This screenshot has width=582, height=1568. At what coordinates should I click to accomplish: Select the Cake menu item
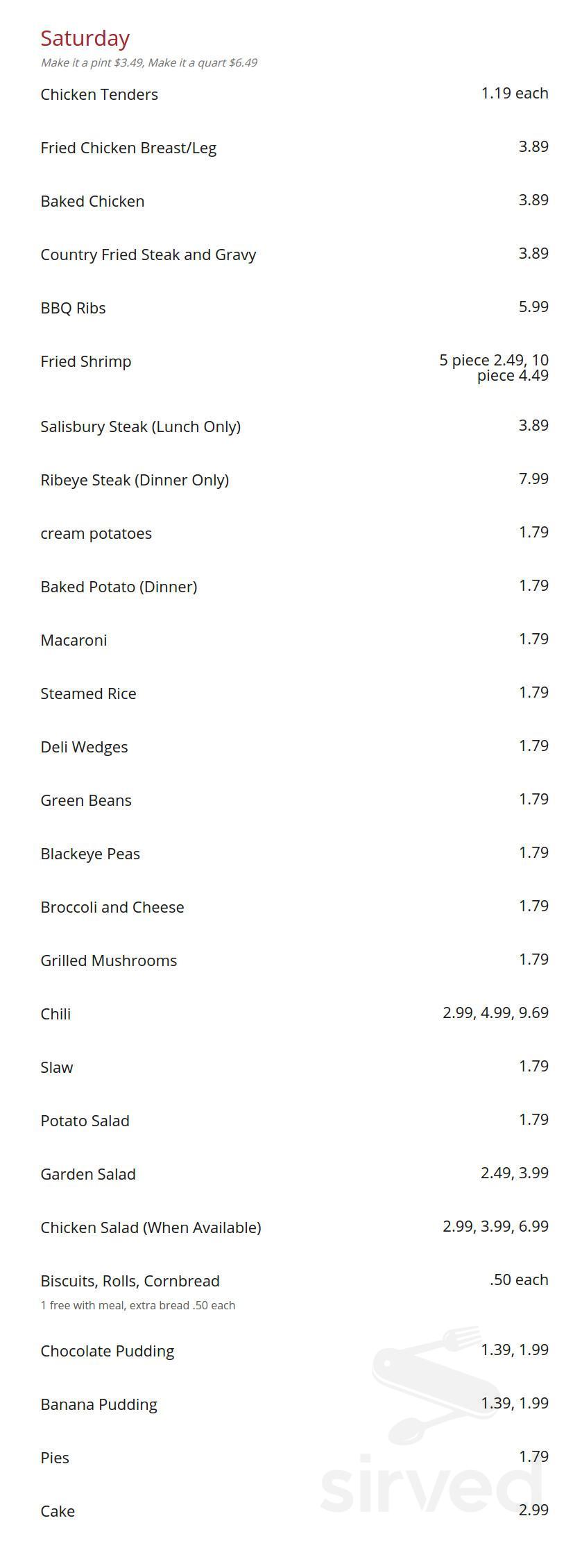(x=58, y=1511)
